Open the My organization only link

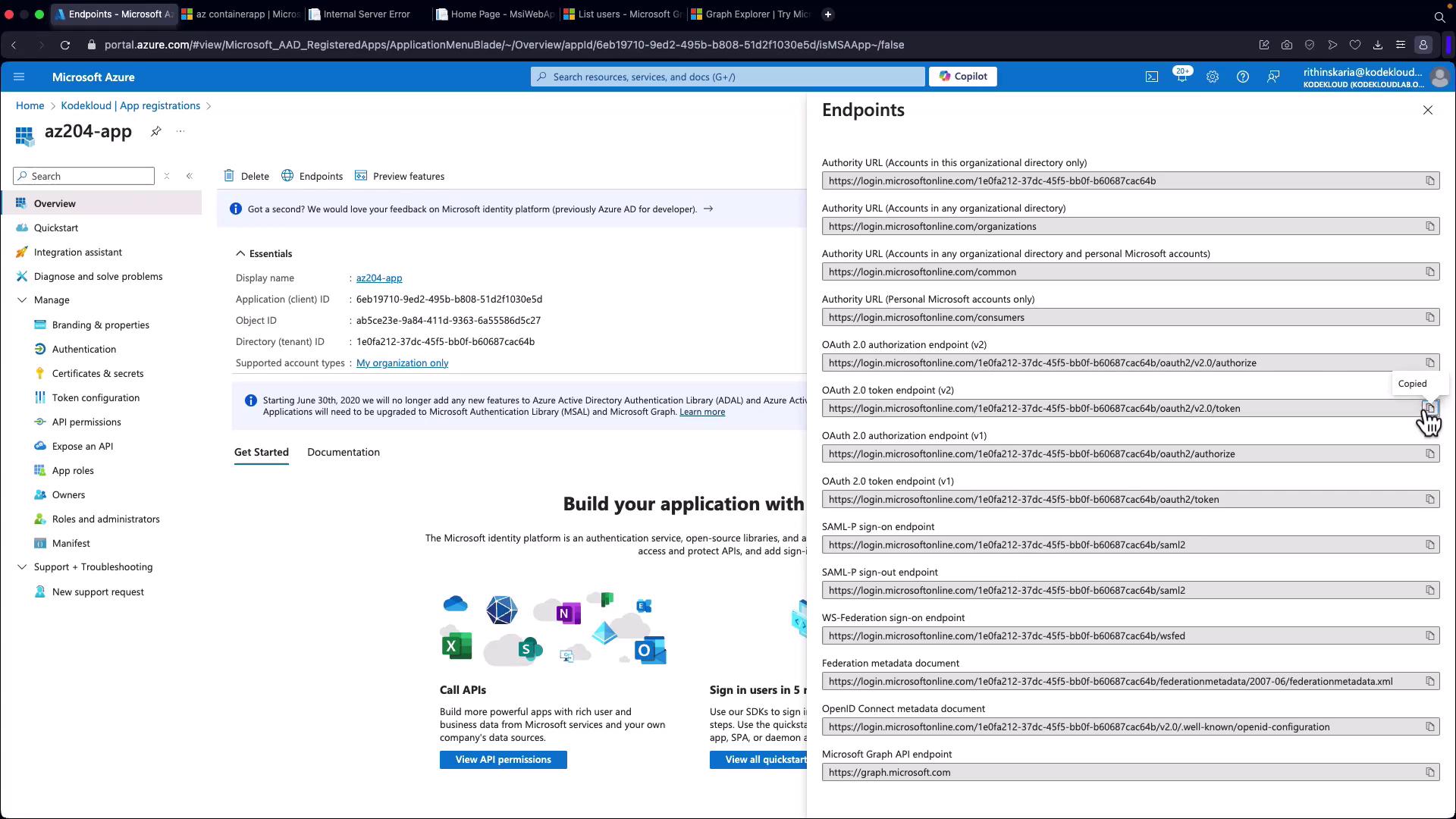(402, 362)
